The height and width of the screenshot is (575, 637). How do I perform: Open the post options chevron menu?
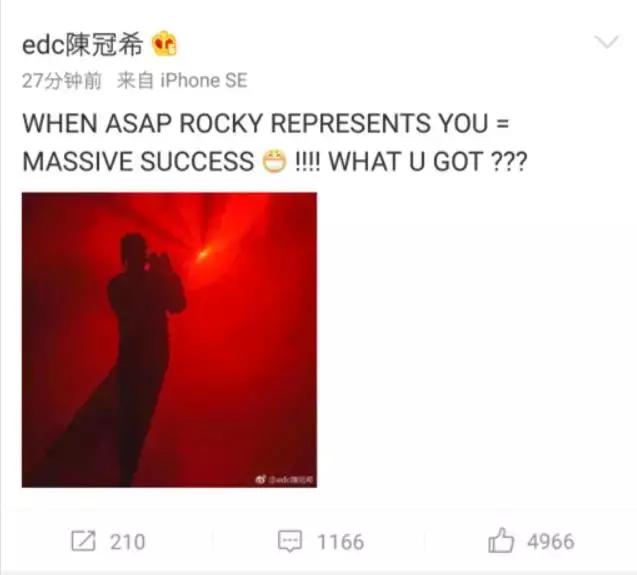pyautogui.click(x=606, y=42)
